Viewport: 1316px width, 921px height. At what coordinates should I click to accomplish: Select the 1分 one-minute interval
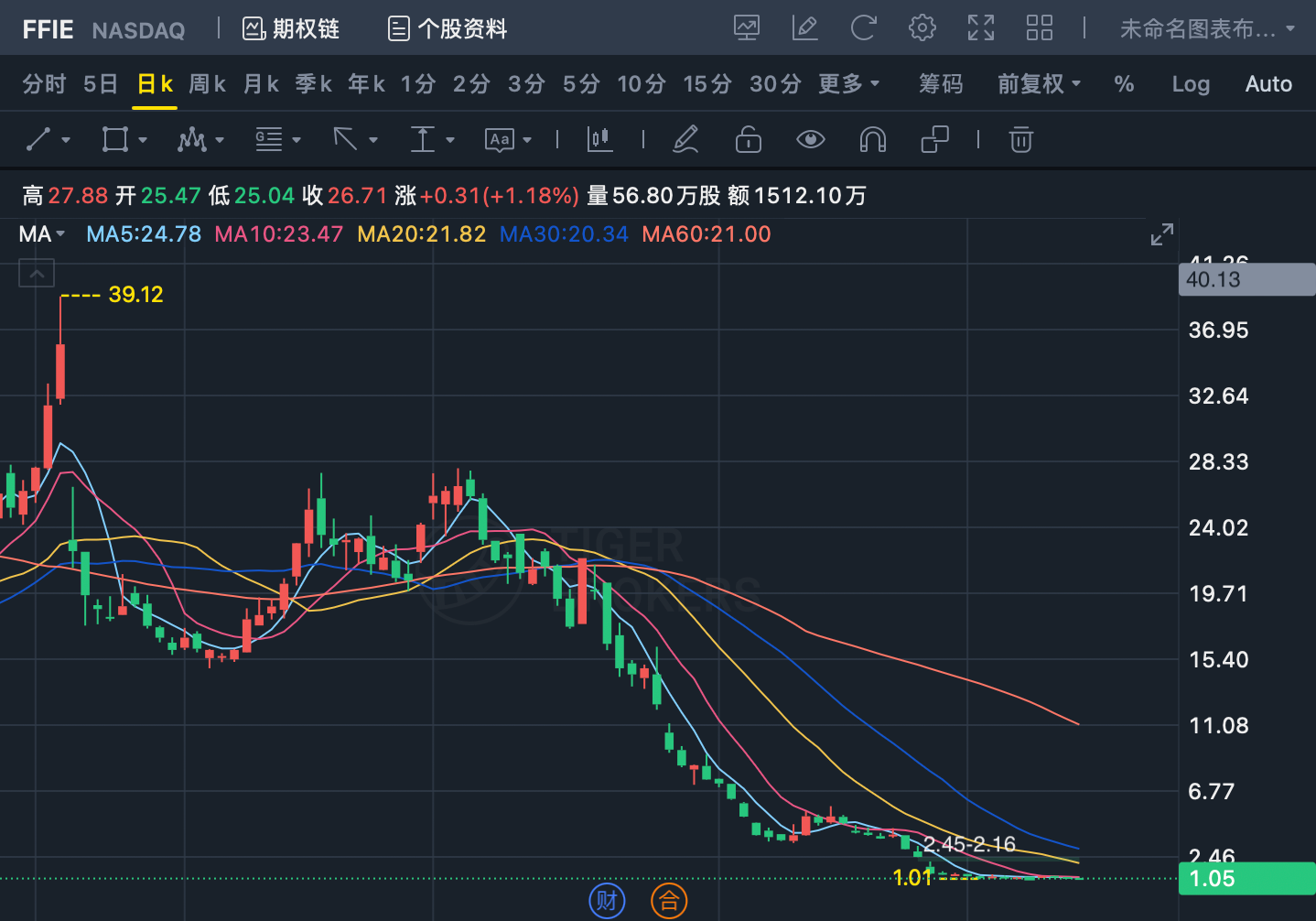coord(418,84)
